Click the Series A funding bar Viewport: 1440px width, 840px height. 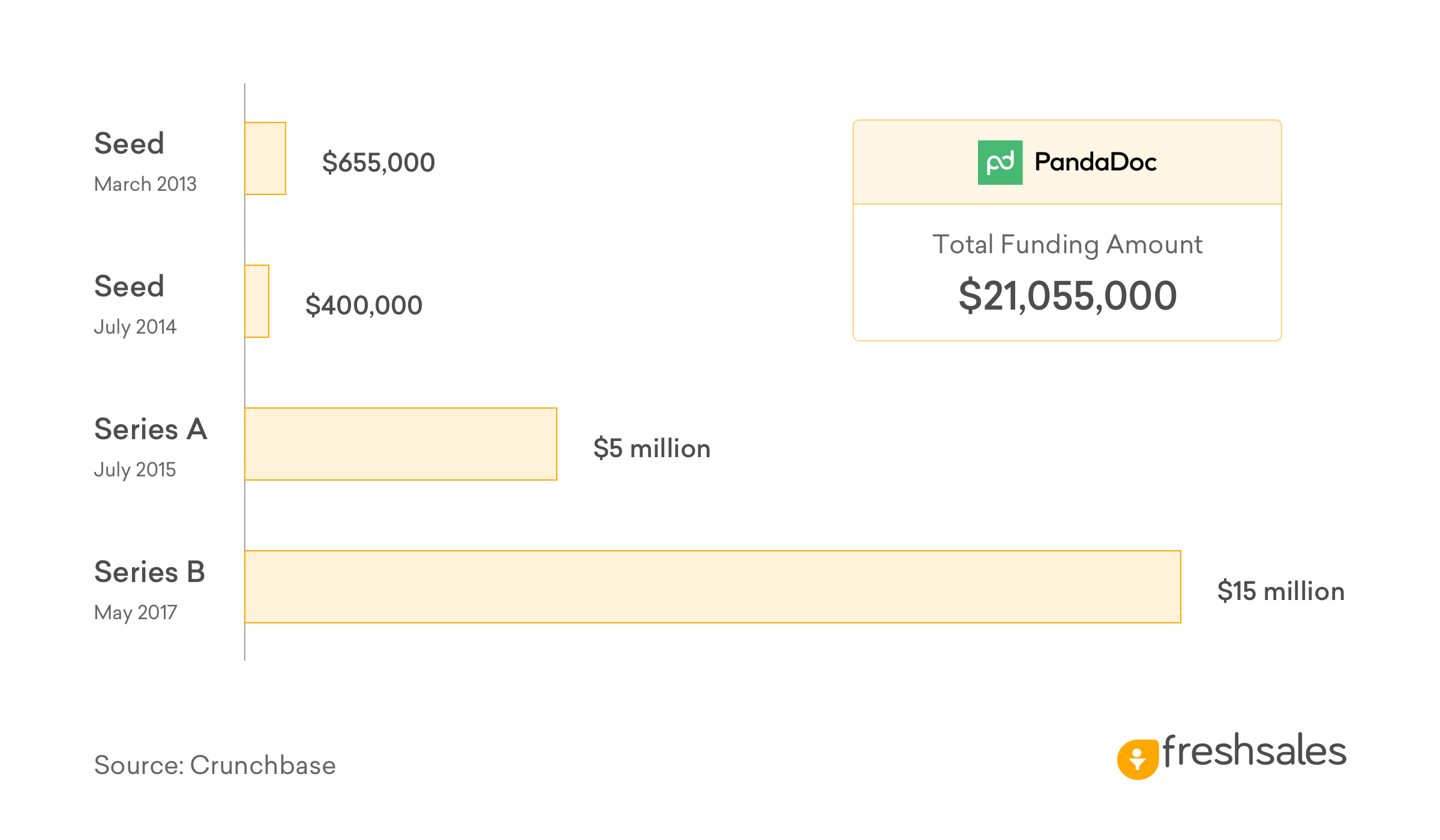pyautogui.click(x=401, y=444)
